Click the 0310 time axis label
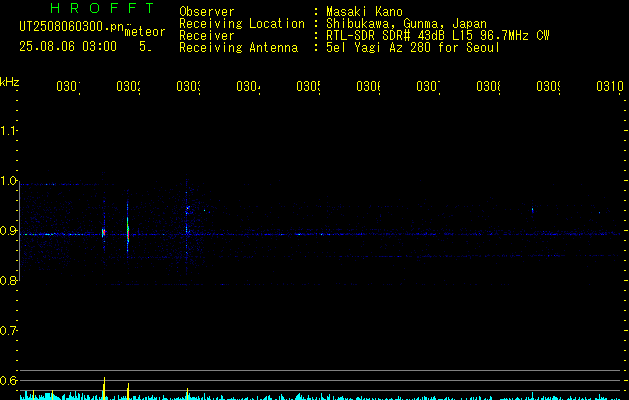The image size is (629, 400). click(610, 86)
